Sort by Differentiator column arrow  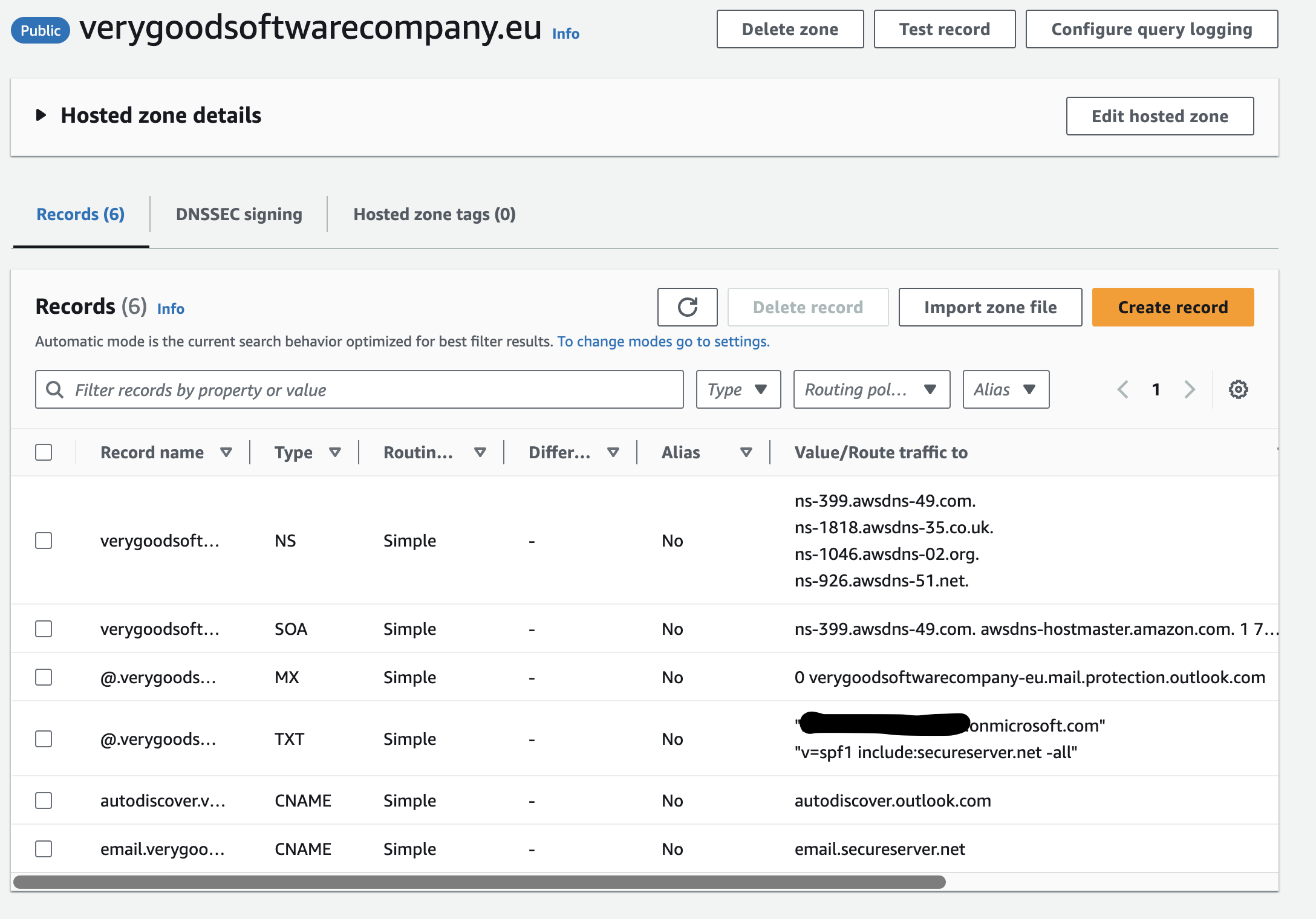[x=613, y=452]
